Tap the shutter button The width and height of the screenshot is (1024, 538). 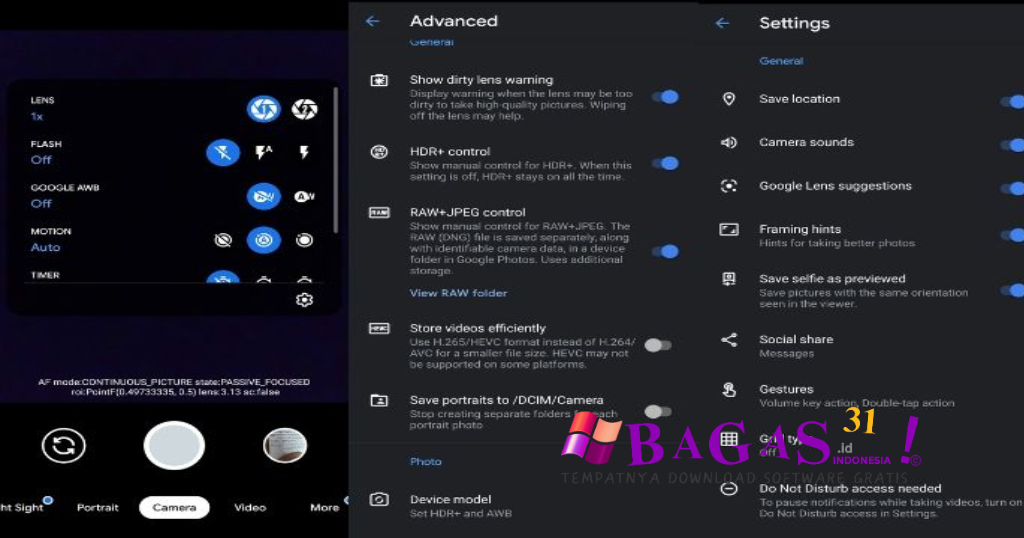[174, 445]
